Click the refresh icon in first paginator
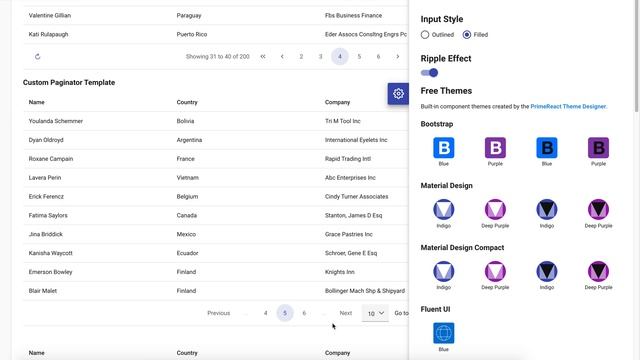 click(38, 57)
